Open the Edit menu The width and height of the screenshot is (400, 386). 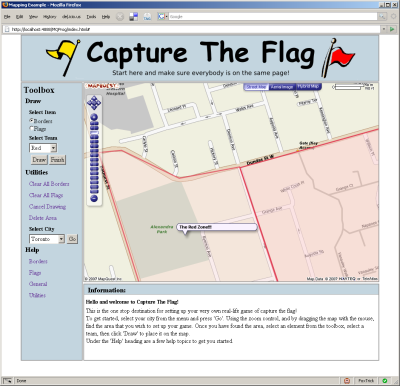point(20,17)
